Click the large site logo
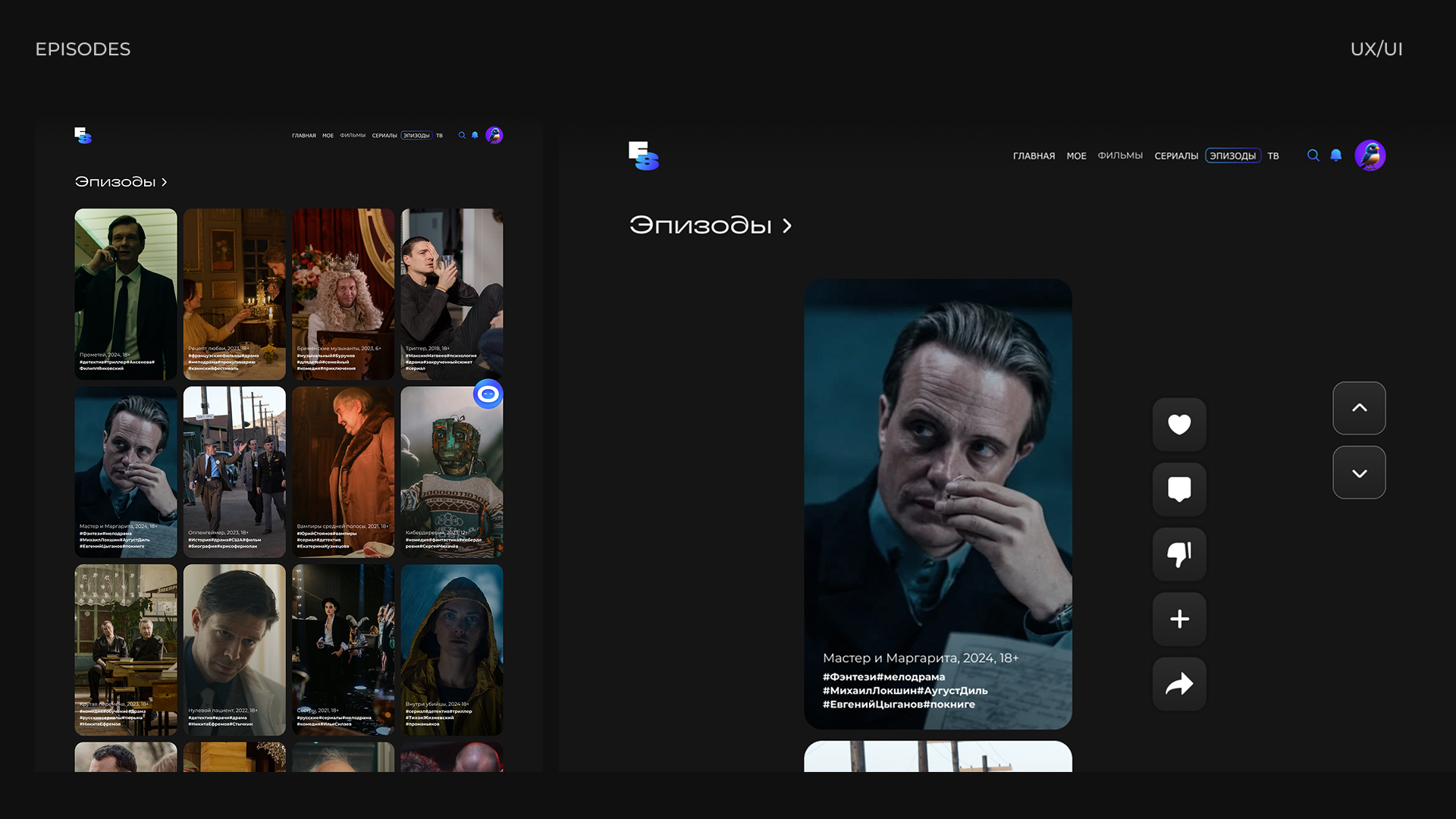 pyautogui.click(x=643, y=155)
